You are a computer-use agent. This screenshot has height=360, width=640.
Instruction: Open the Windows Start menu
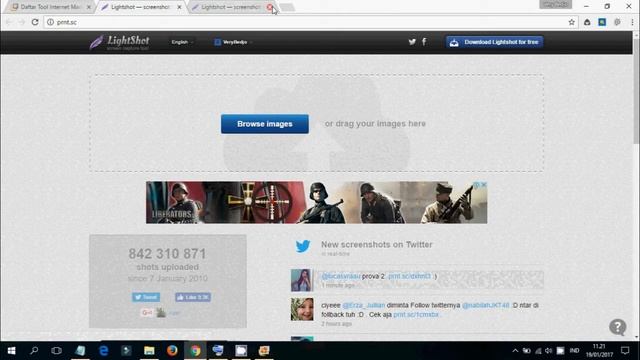[11, 351]
